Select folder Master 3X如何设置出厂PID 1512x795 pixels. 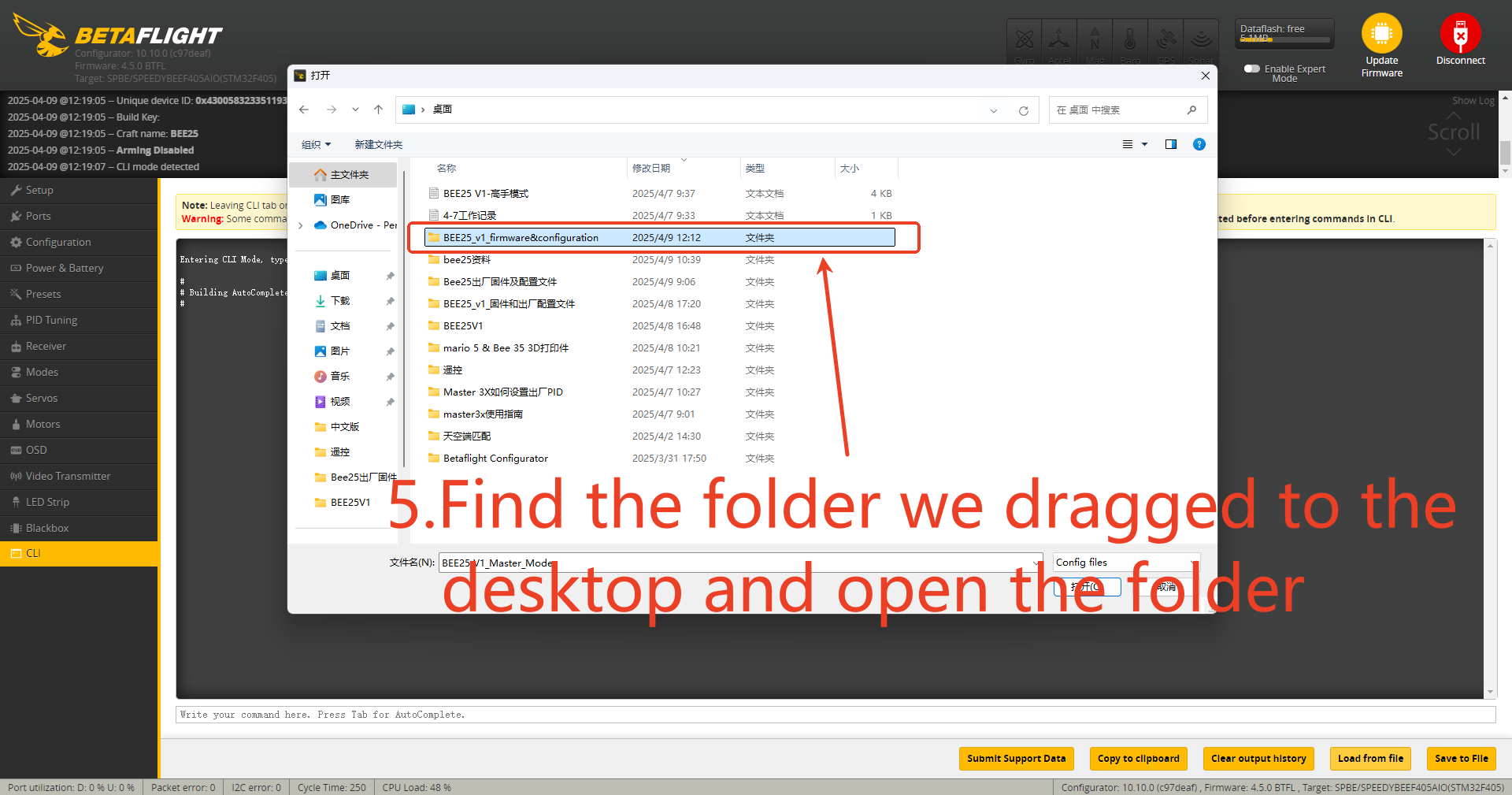click(660, 392)
